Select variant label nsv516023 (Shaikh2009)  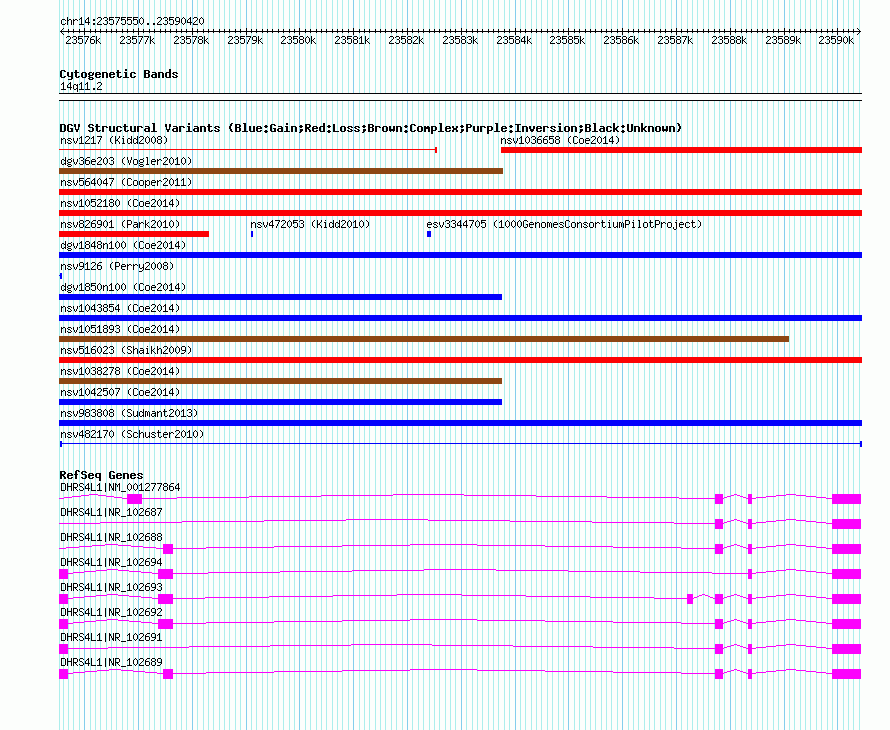tap(126, 350)
